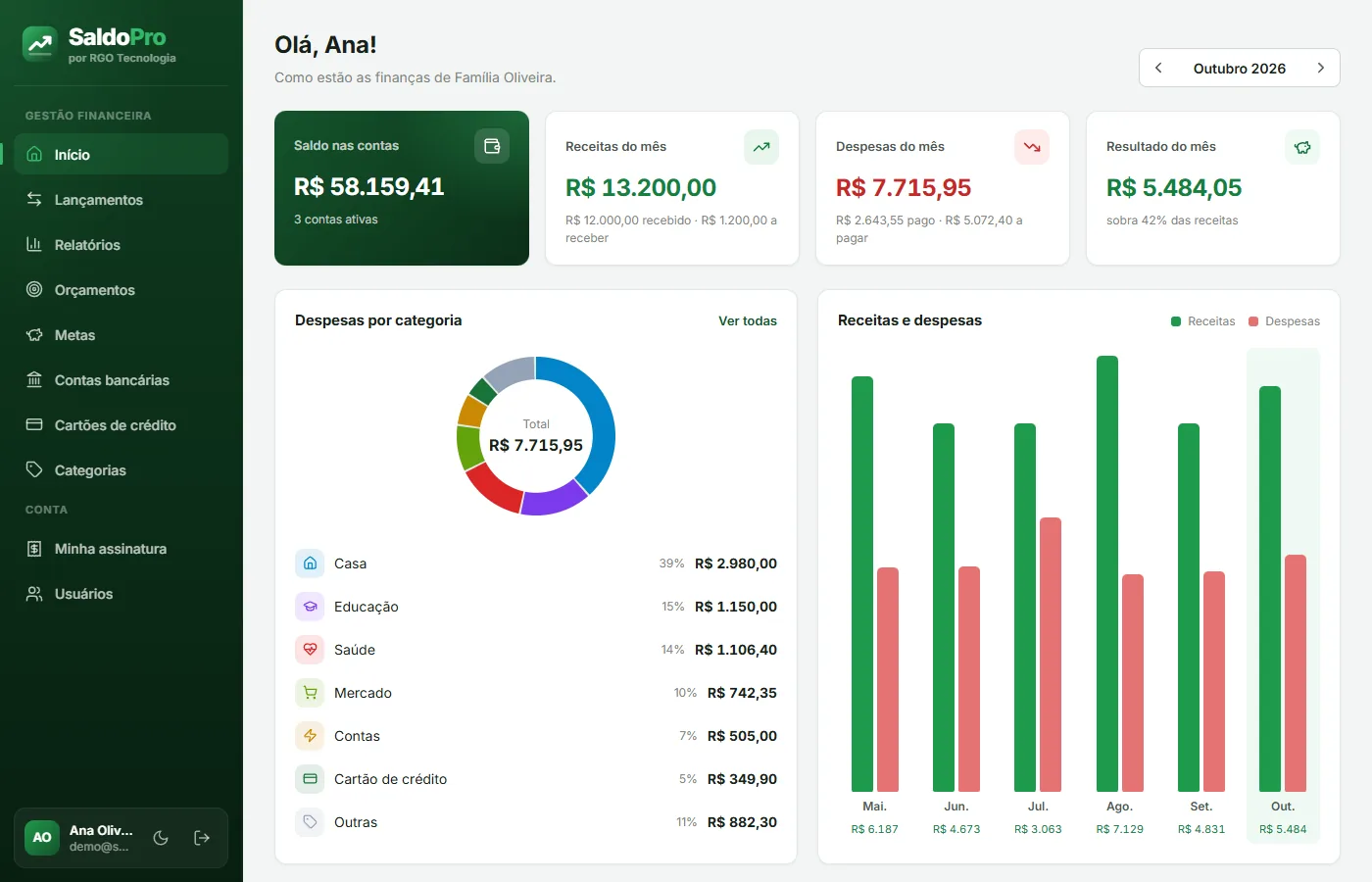The height and width of the screenshot is (882, 1372).
Task: Click the Contas bancárias bank icon
Action: [34, 379]
